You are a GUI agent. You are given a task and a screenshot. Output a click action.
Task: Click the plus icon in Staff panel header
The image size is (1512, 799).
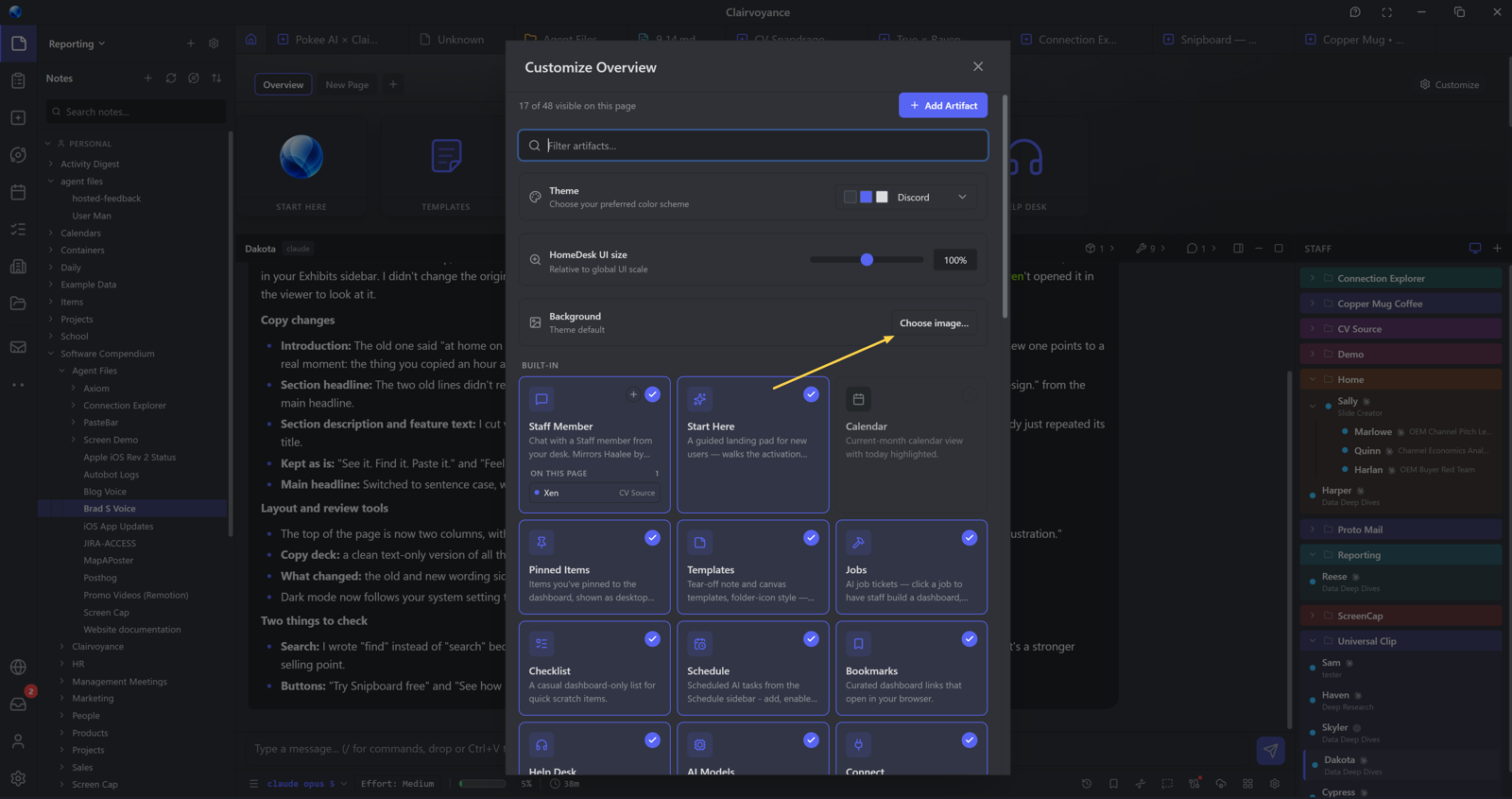click(1497, 249)
